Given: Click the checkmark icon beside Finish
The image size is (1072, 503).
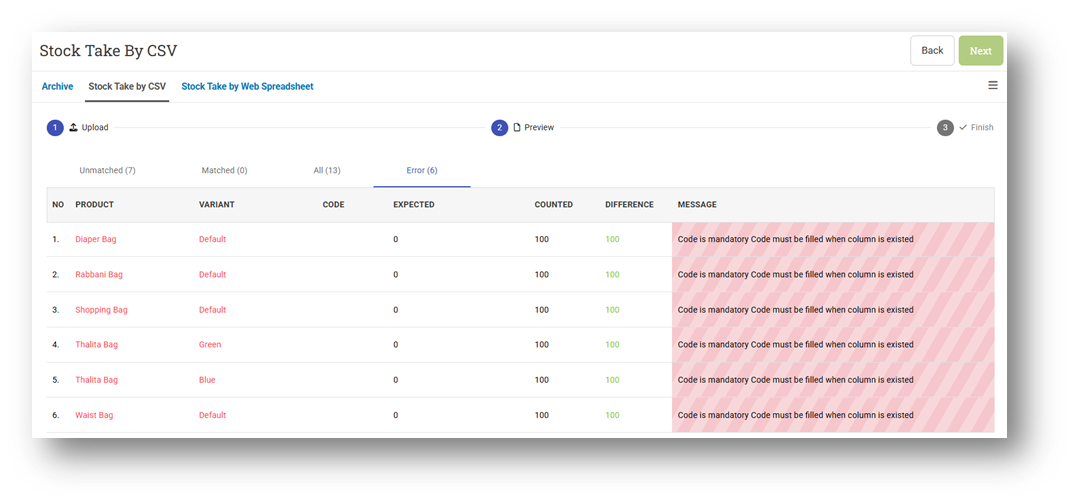Looking at the screenshot, I should coord(963,127).
